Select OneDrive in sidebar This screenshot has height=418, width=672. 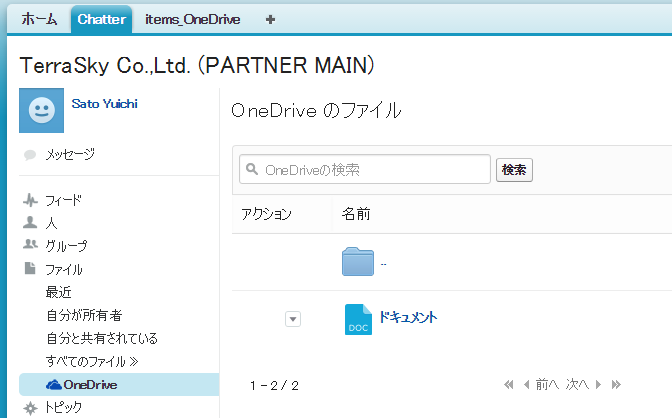point(119,385)
